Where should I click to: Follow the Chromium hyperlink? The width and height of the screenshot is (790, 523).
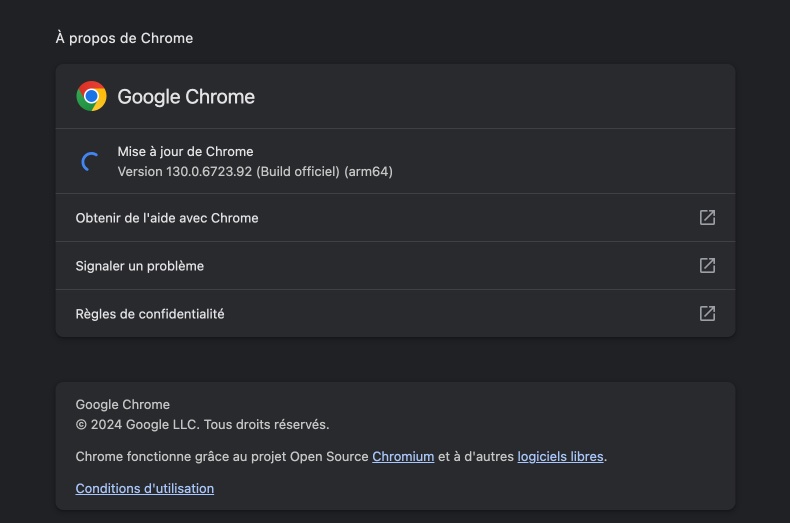click(x=403, y=456)
